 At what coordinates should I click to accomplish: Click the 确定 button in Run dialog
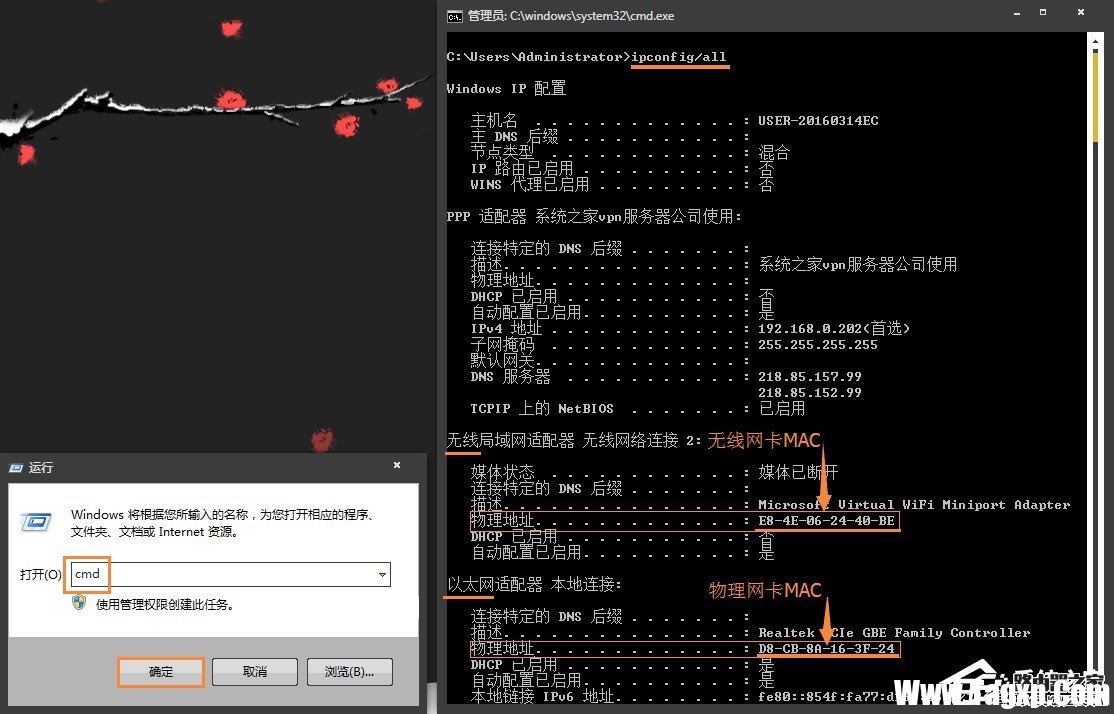click(161, 671)
